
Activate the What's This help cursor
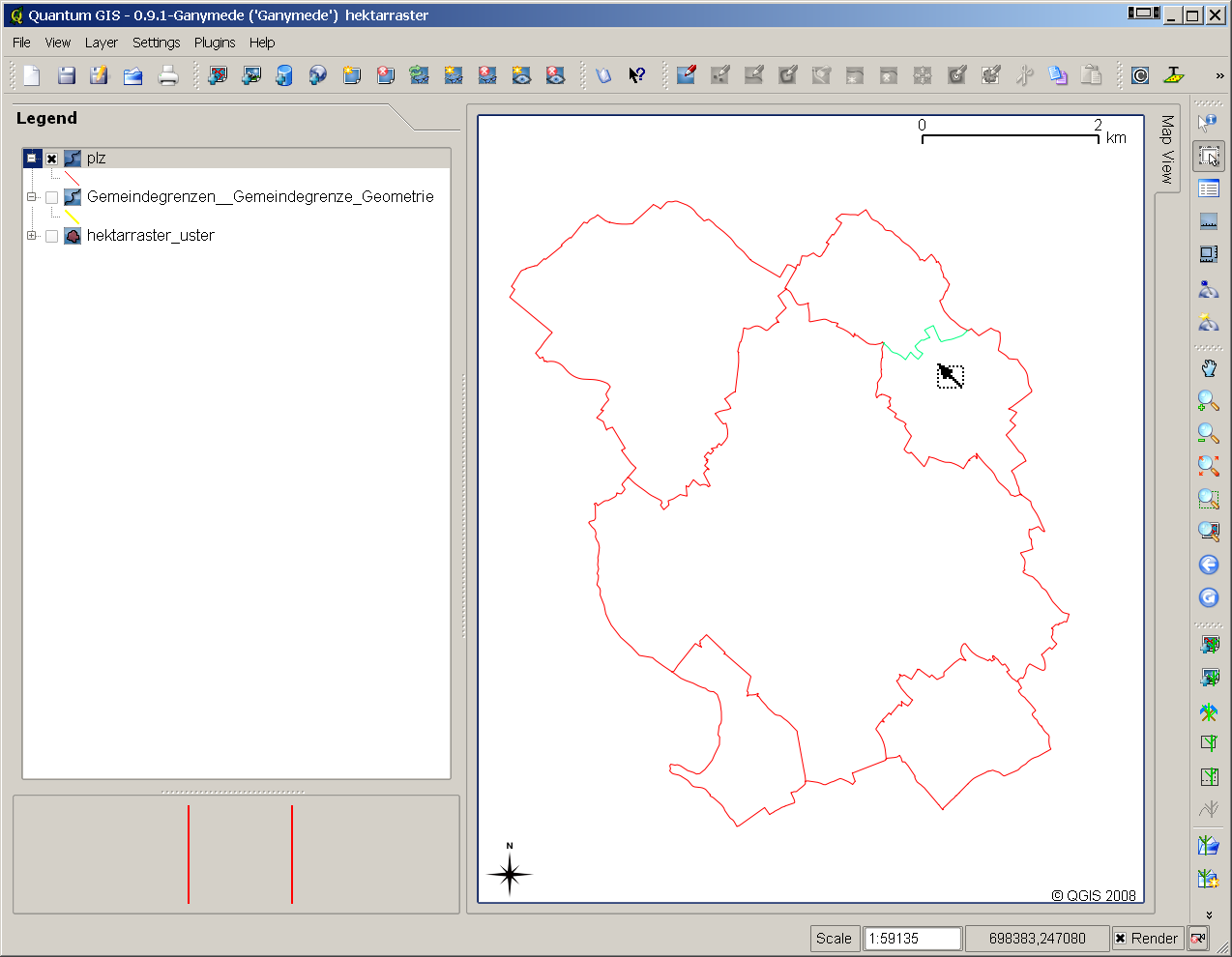pyautogui.click(x=636, y=75)
